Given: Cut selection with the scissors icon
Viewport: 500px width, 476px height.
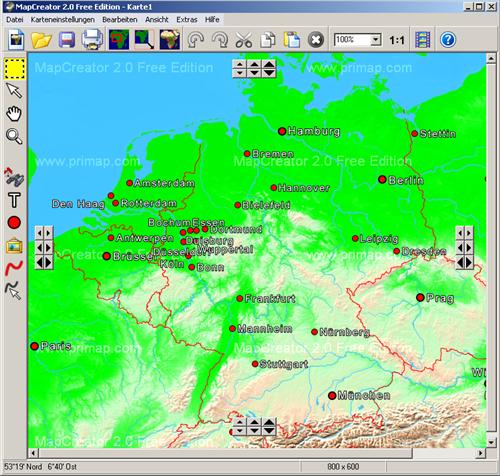Looking at the screenshot, I should point(244,40).
